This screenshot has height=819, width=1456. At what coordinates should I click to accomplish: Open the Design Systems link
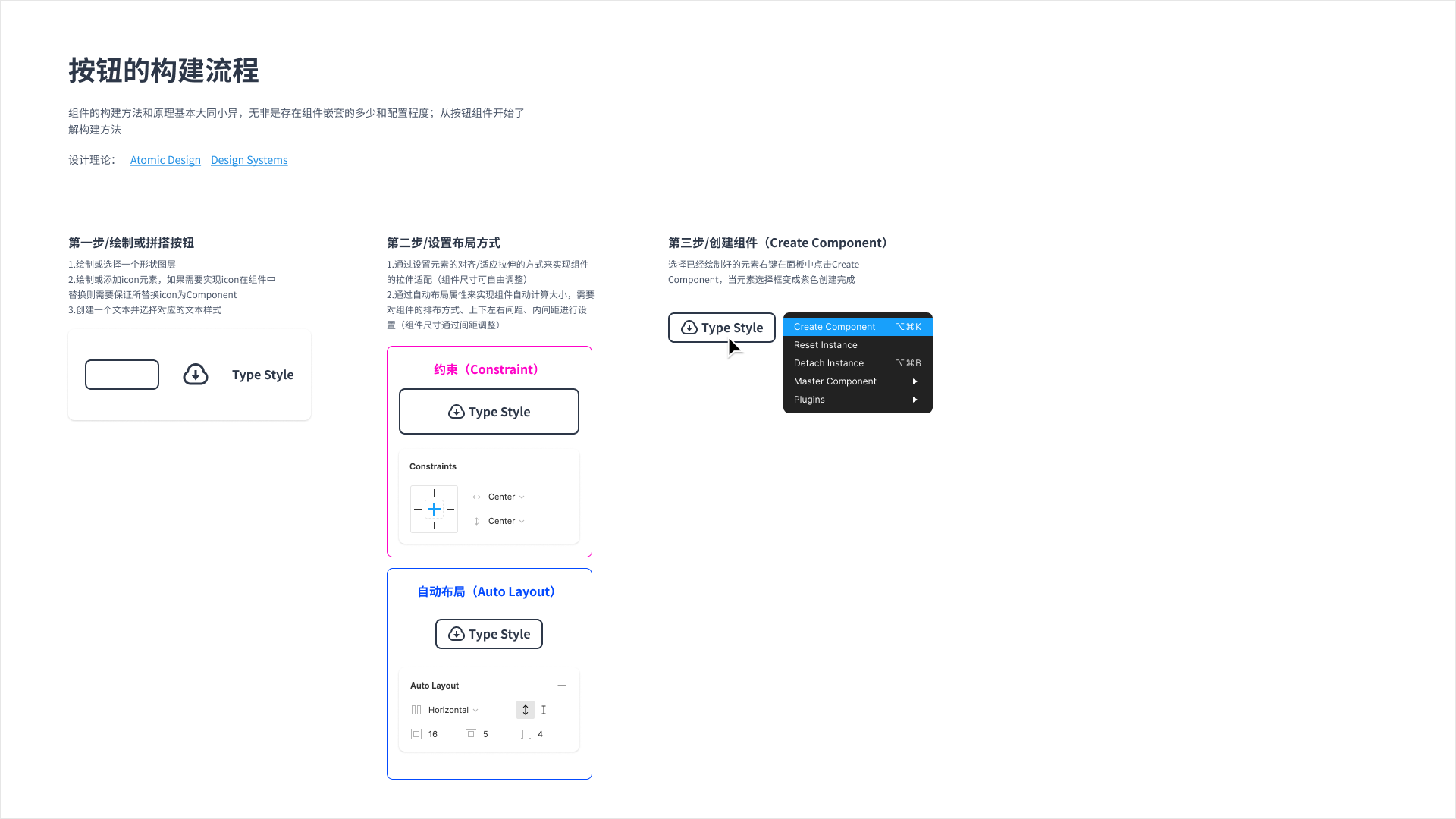249,159
